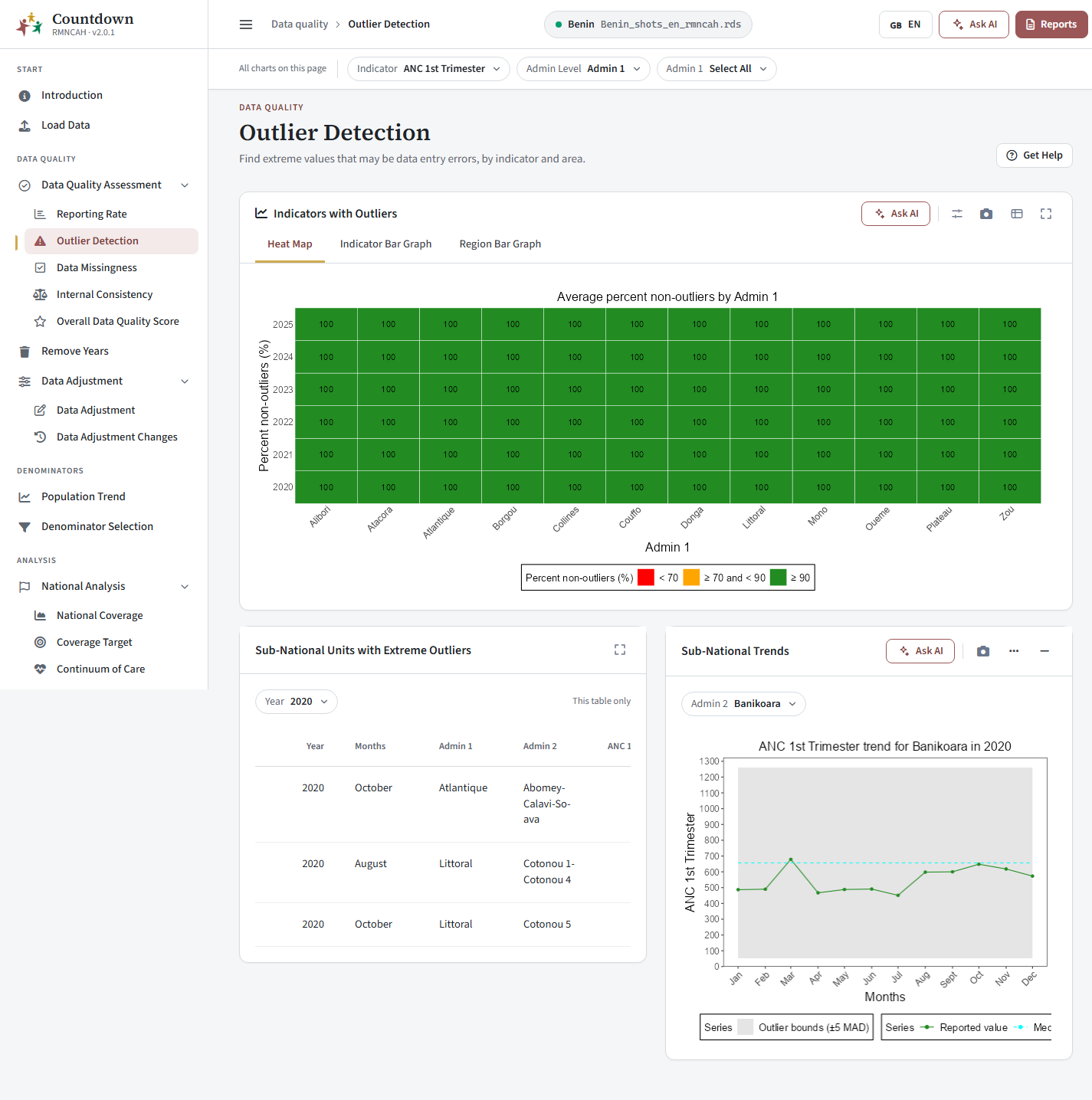Switch to Indicator Bar Graph tab

[386, 244]
